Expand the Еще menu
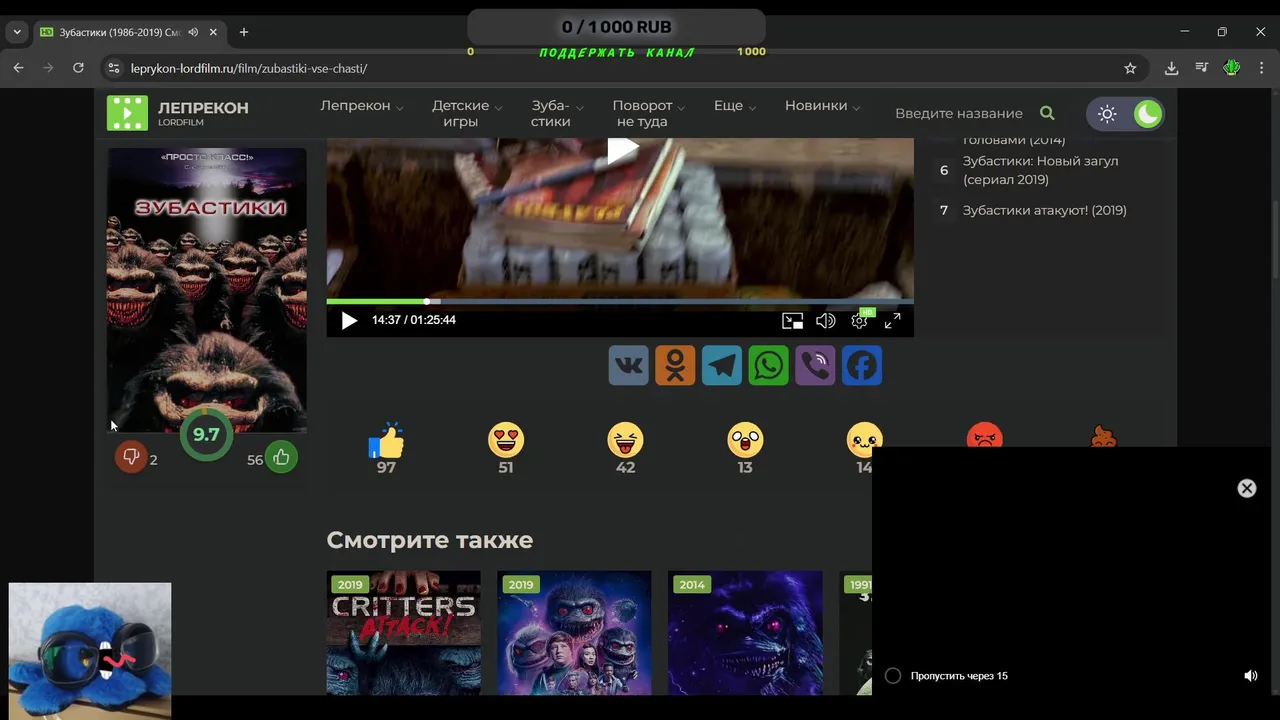1280x720 pixels. pyautogui.click(x=735, y=106)
